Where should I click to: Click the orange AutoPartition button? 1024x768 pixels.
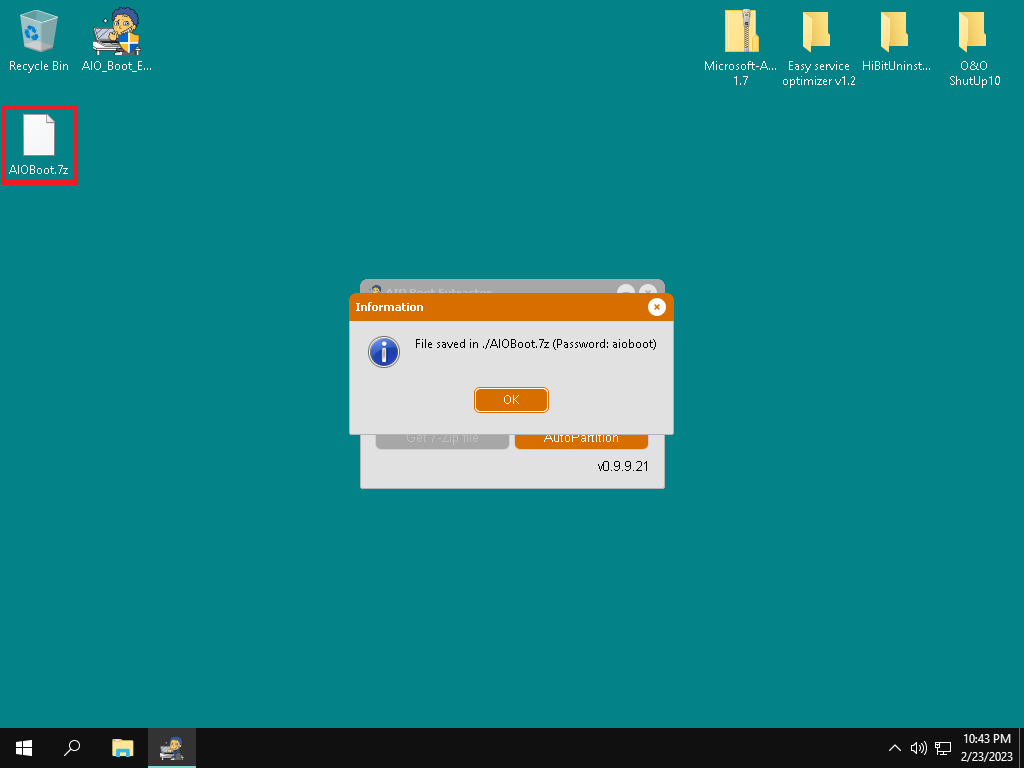coord(581,439)
